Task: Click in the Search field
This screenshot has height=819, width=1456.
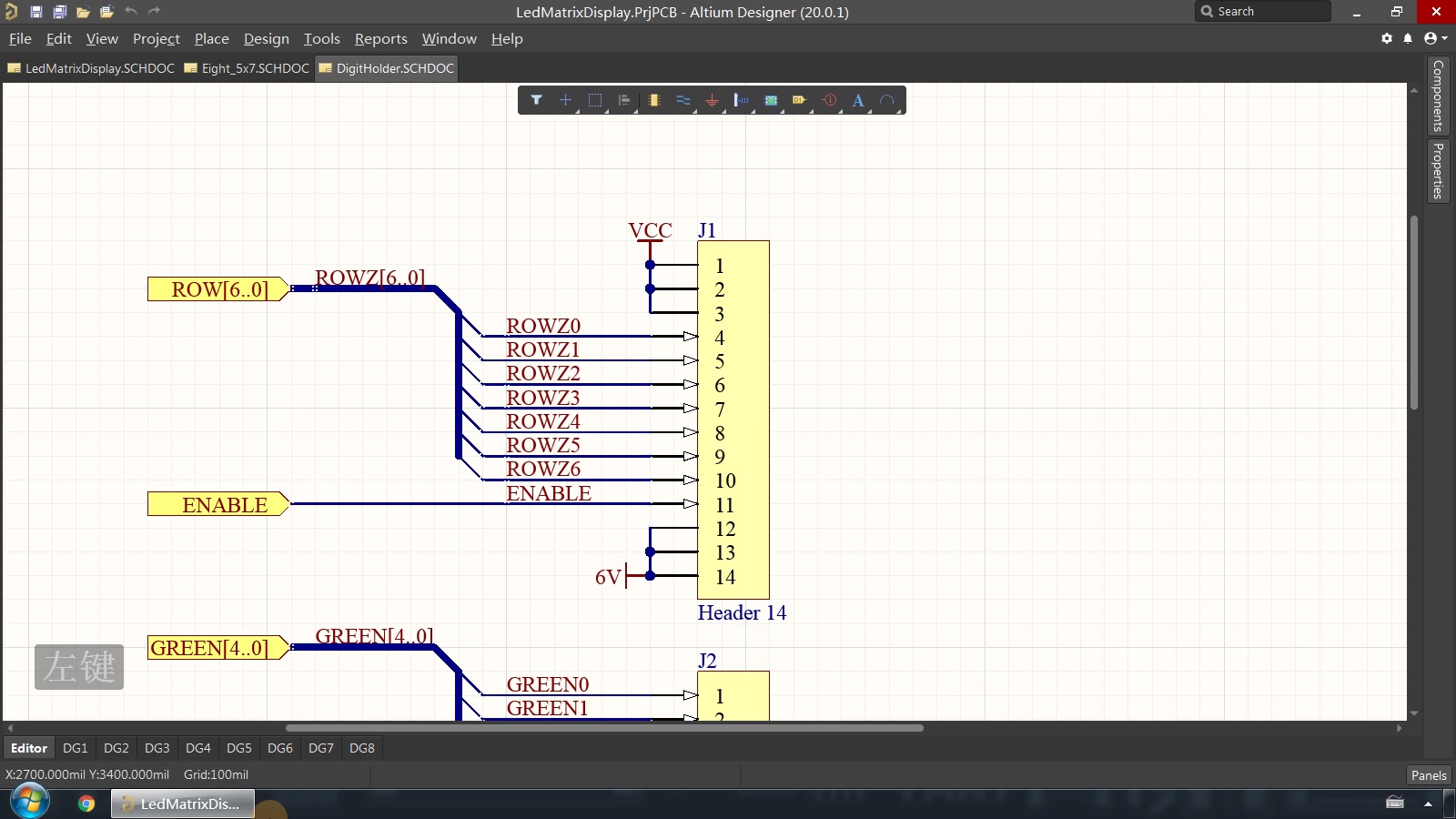Action: pos(1263,12)
